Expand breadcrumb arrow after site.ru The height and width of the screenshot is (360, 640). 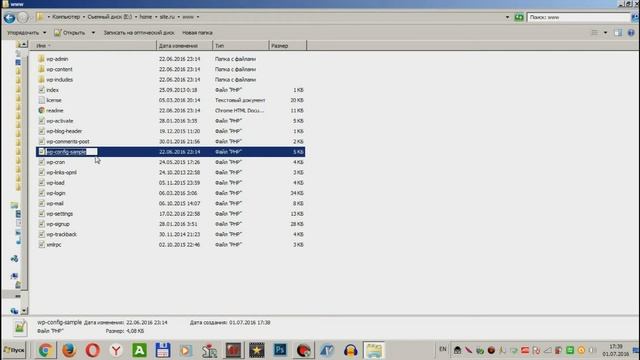pyautogui.click(x=178, y=17)
